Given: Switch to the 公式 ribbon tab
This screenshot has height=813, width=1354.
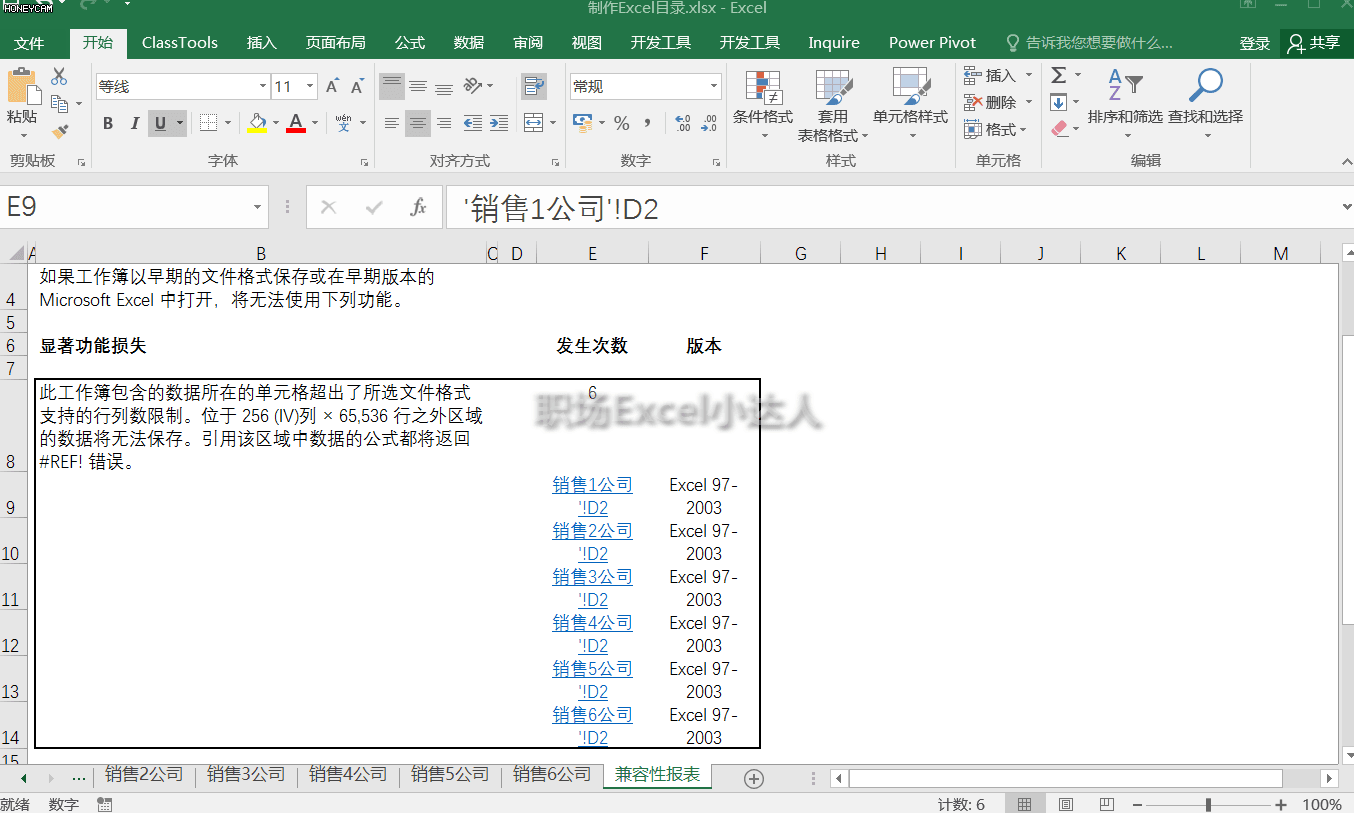Looking at the screenshot, I should point(409,43).
